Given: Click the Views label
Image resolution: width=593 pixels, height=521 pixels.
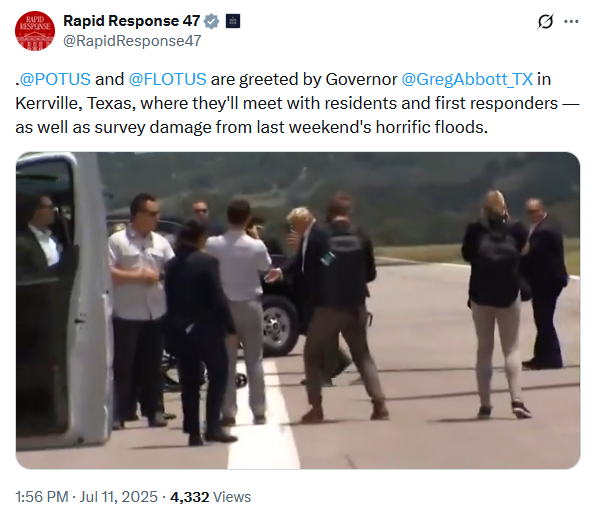Looking at the screenshot, I should tap(232, 497).
